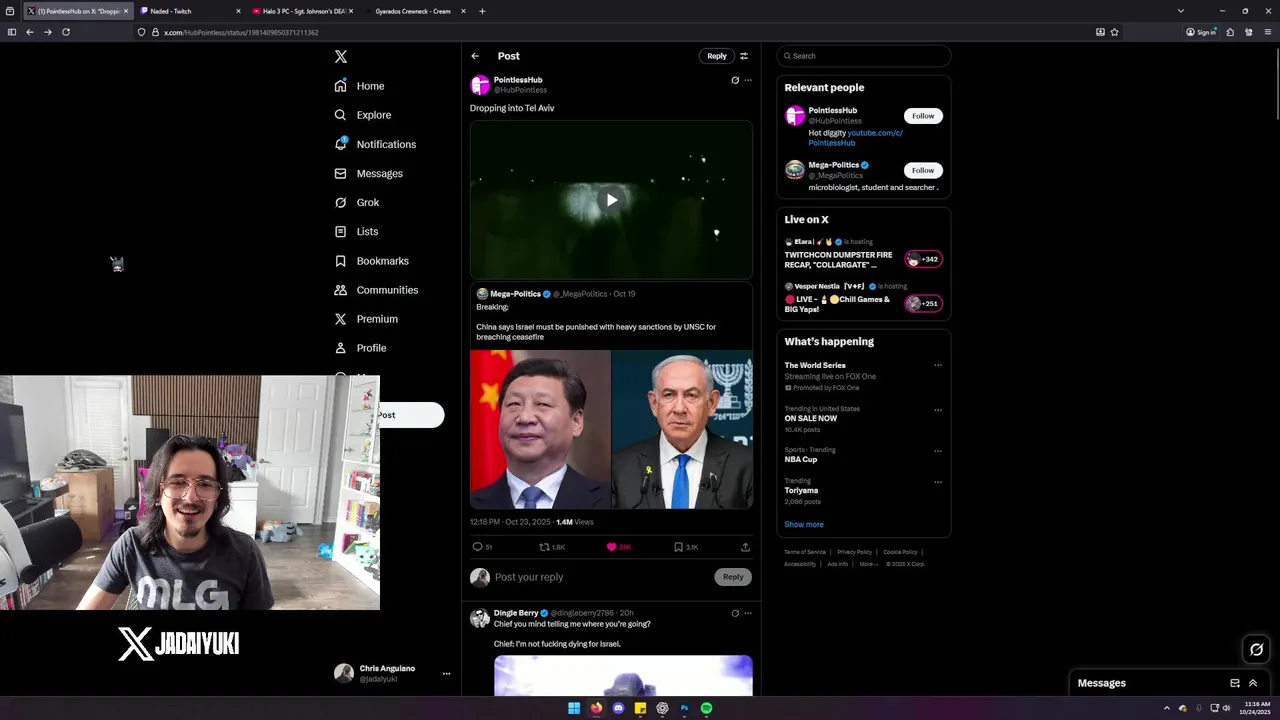Open the more options menu on PointlessHub's post
Image resolution: width=1280 pixels, height=720 pixels.
748,80
